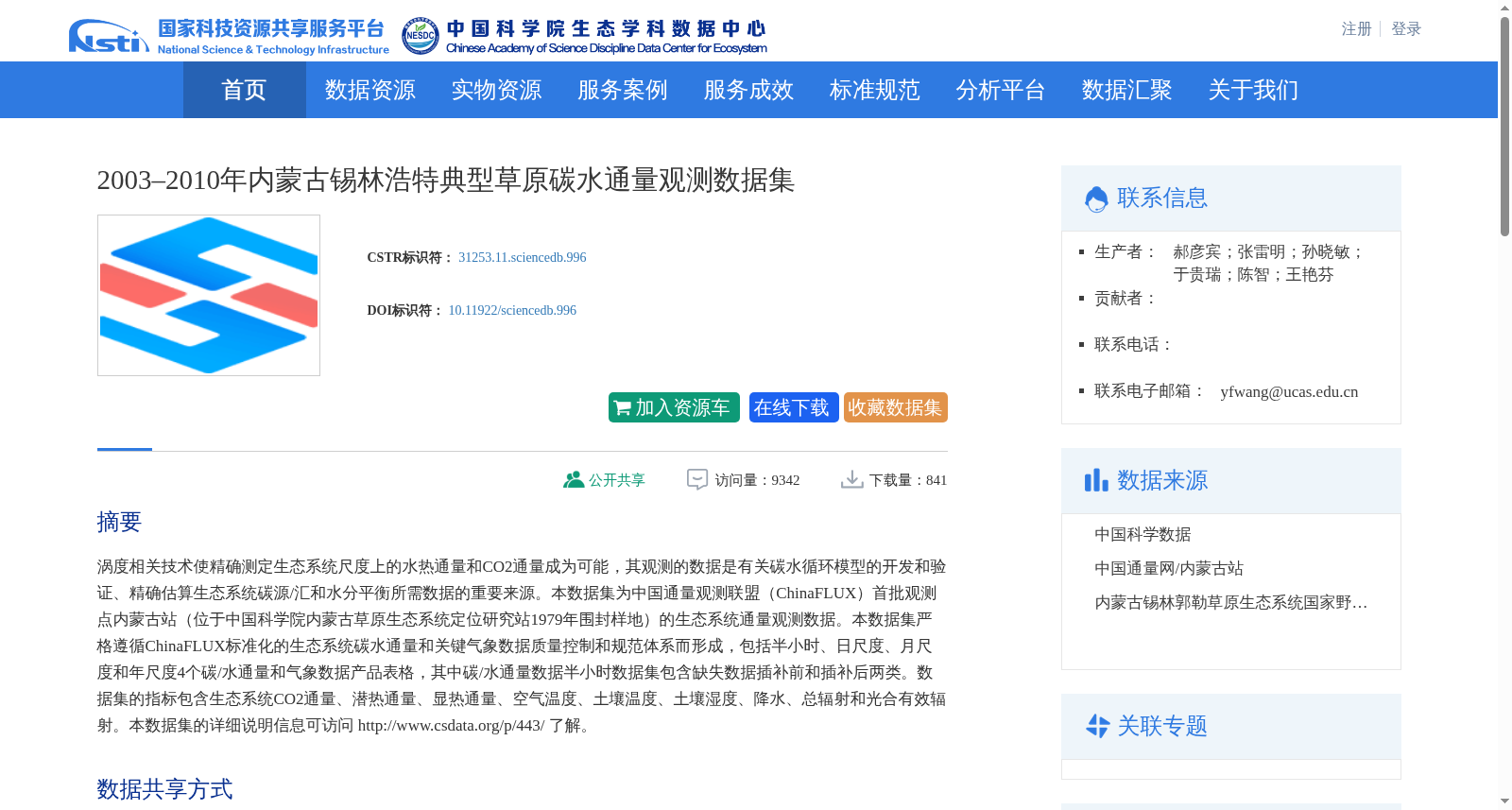Viewport: 1512px width, 810px height.
Task: Click 生产者 names text
Action: pyautogui.click(x=1268, y=263)
